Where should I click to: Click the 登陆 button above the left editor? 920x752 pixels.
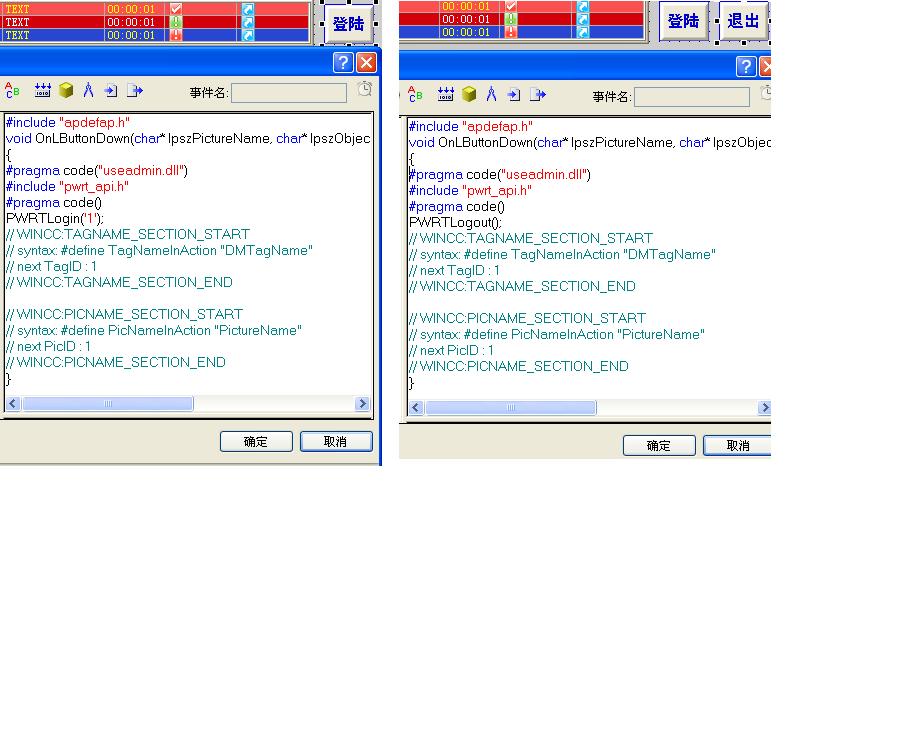point(349,24)
